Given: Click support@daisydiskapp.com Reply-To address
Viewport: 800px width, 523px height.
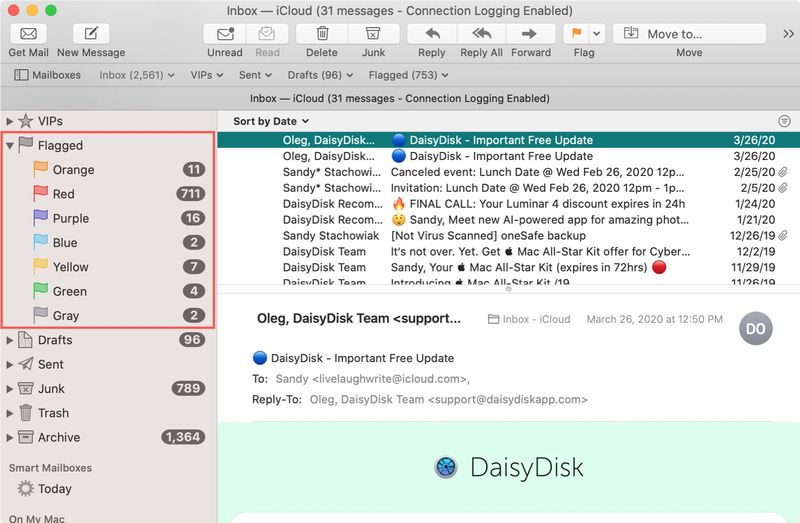Looking at the screenshot, I should 507,400.
